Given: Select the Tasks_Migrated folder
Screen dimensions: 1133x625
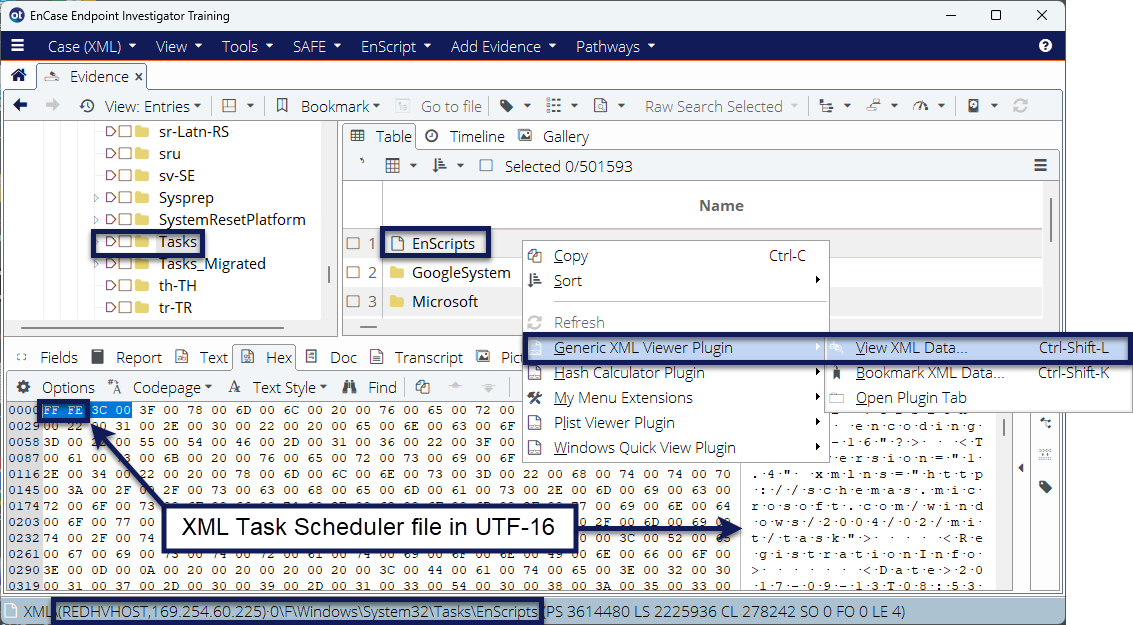Looking at the screenshot, I should pyautogui.click(x=212, y=264).
